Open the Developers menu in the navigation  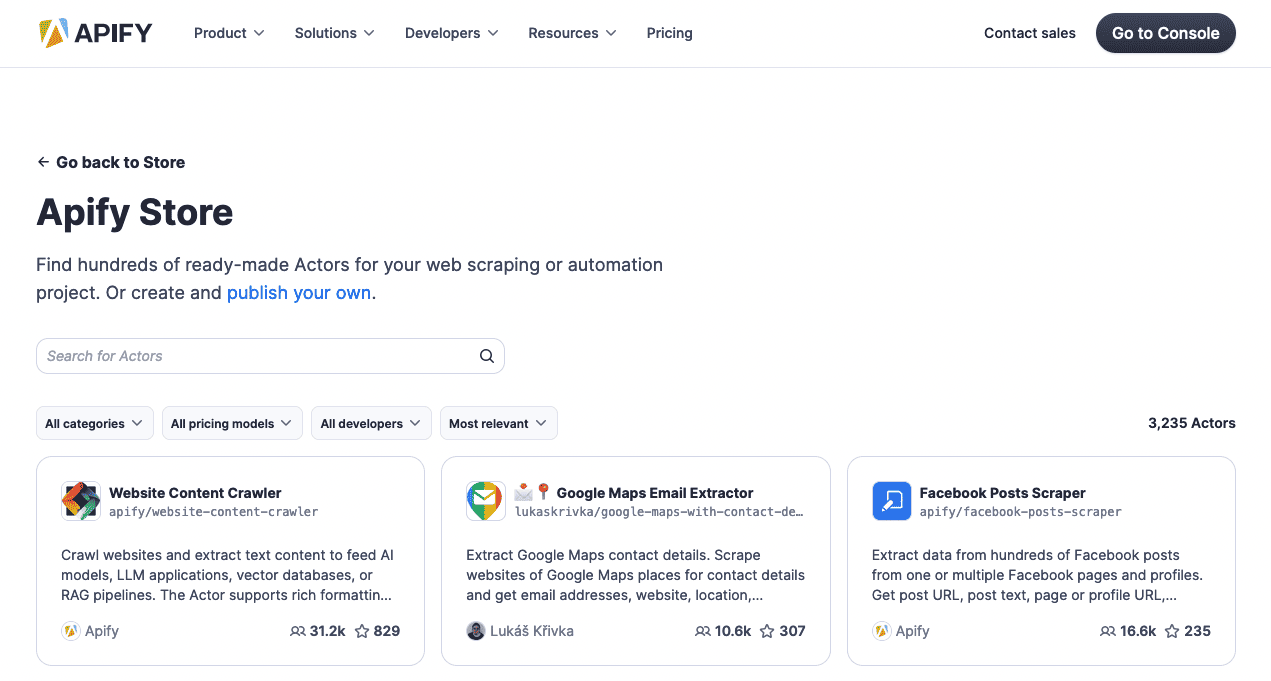451,33
